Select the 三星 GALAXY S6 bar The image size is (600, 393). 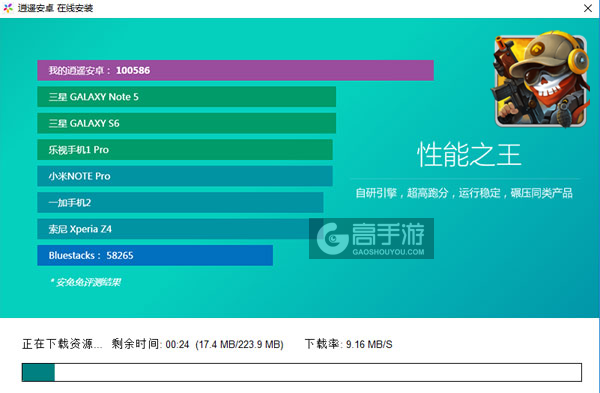coord(186,123)
